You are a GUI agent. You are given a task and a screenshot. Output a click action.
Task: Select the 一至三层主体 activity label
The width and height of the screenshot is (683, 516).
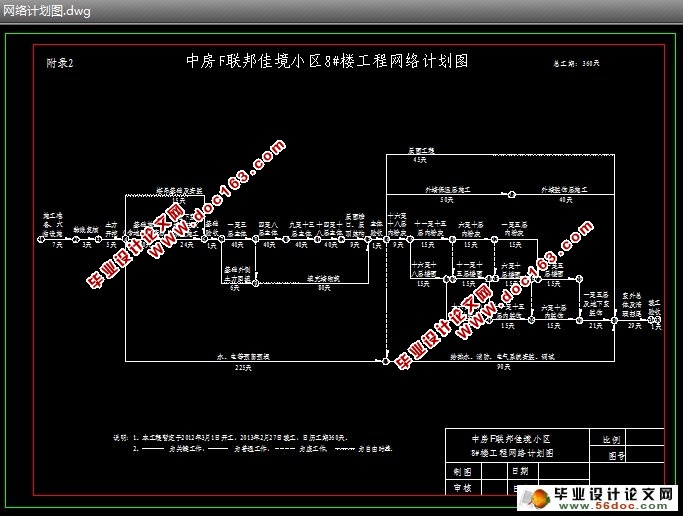(x=237, y=229)
